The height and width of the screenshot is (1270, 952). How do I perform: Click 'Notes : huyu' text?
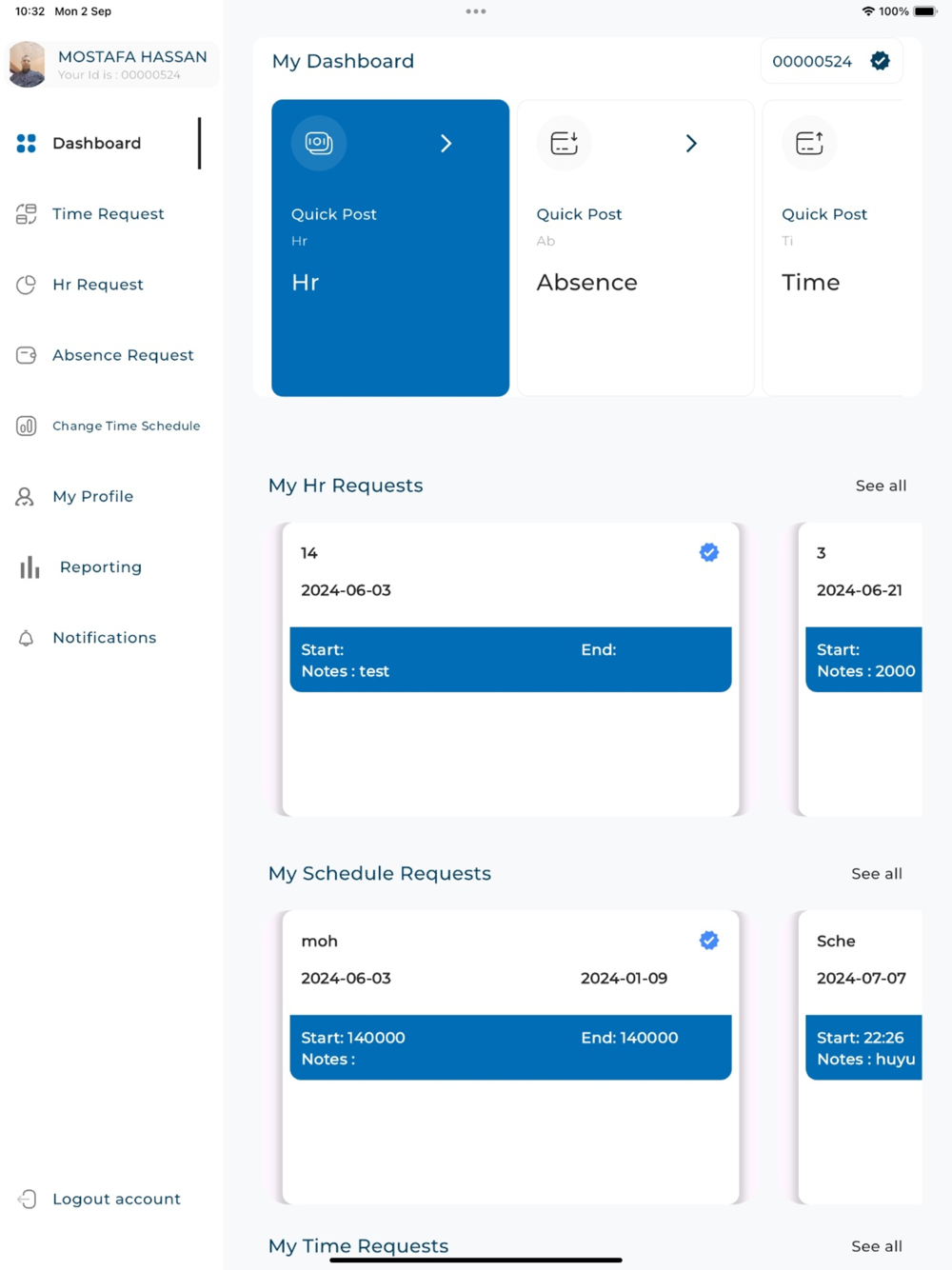(x=865, y=1060)
